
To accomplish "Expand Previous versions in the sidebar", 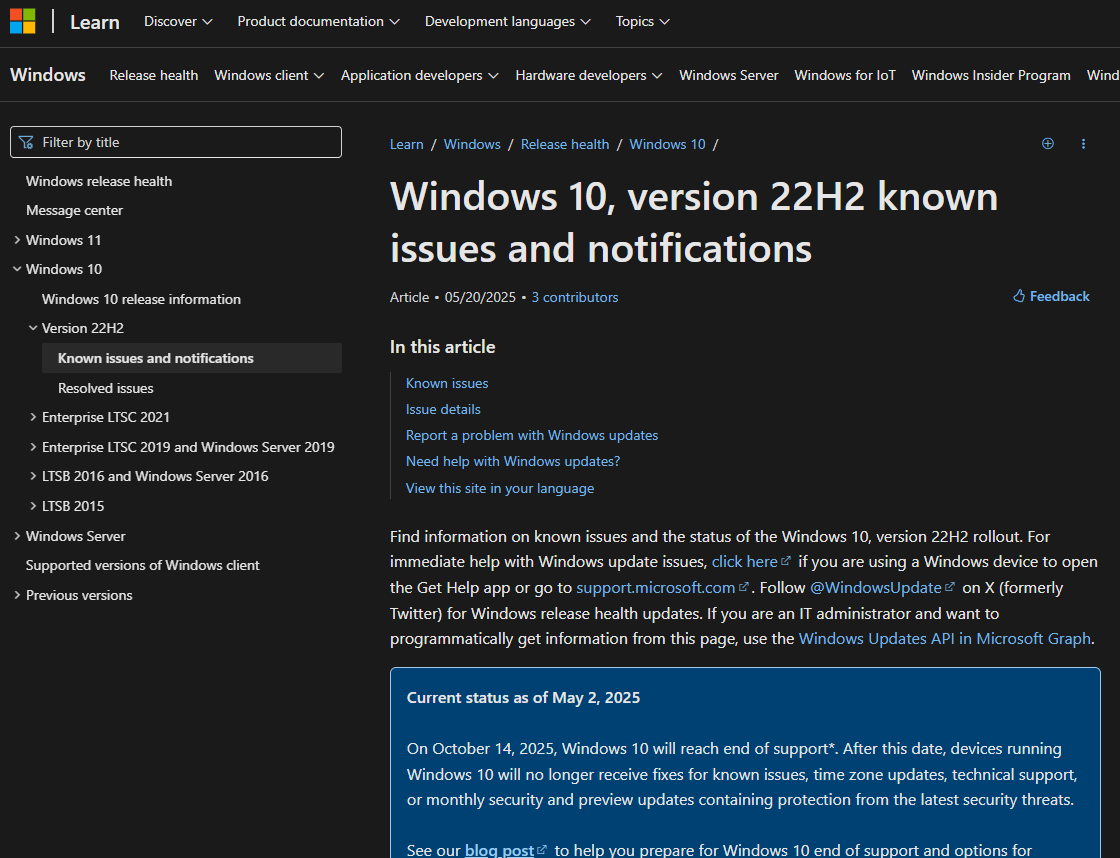I will [x=17, y=594].
